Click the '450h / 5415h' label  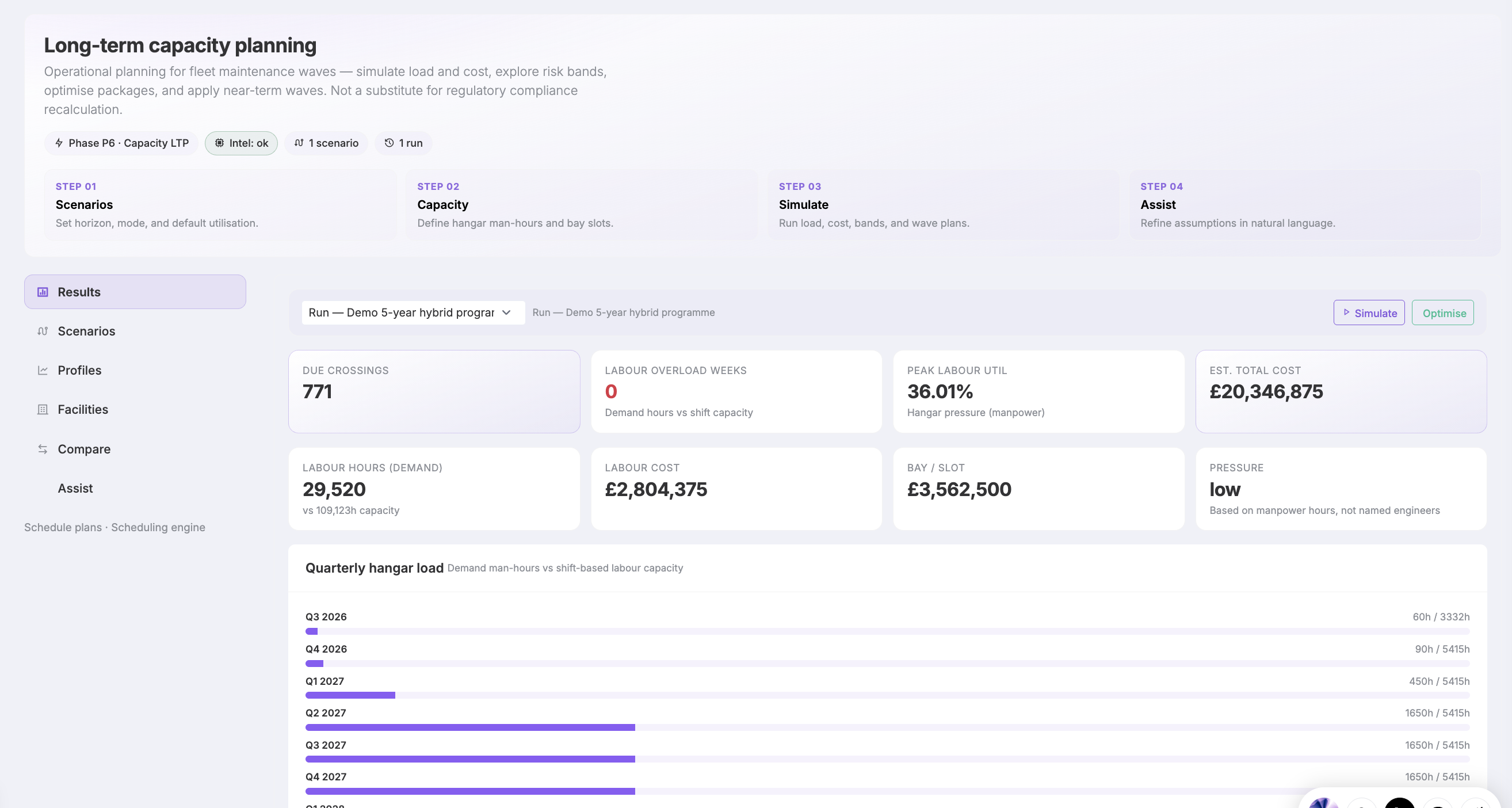pyautogui.click(x=1439, y=681)
